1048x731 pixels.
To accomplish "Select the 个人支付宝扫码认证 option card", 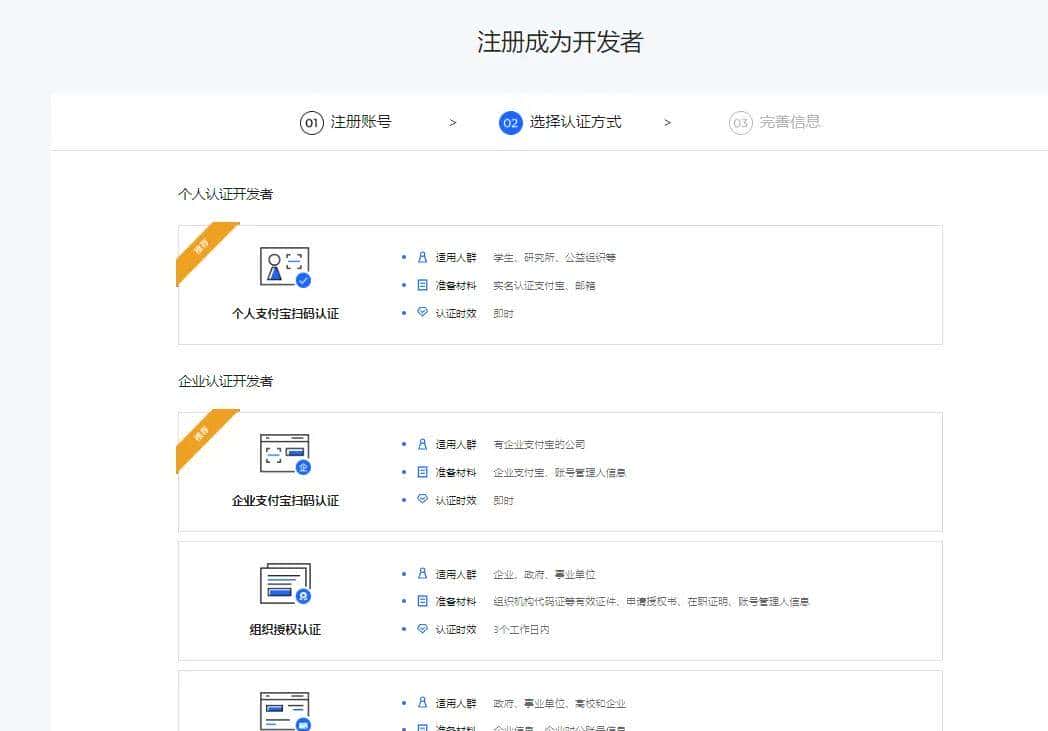I will 559,283.
